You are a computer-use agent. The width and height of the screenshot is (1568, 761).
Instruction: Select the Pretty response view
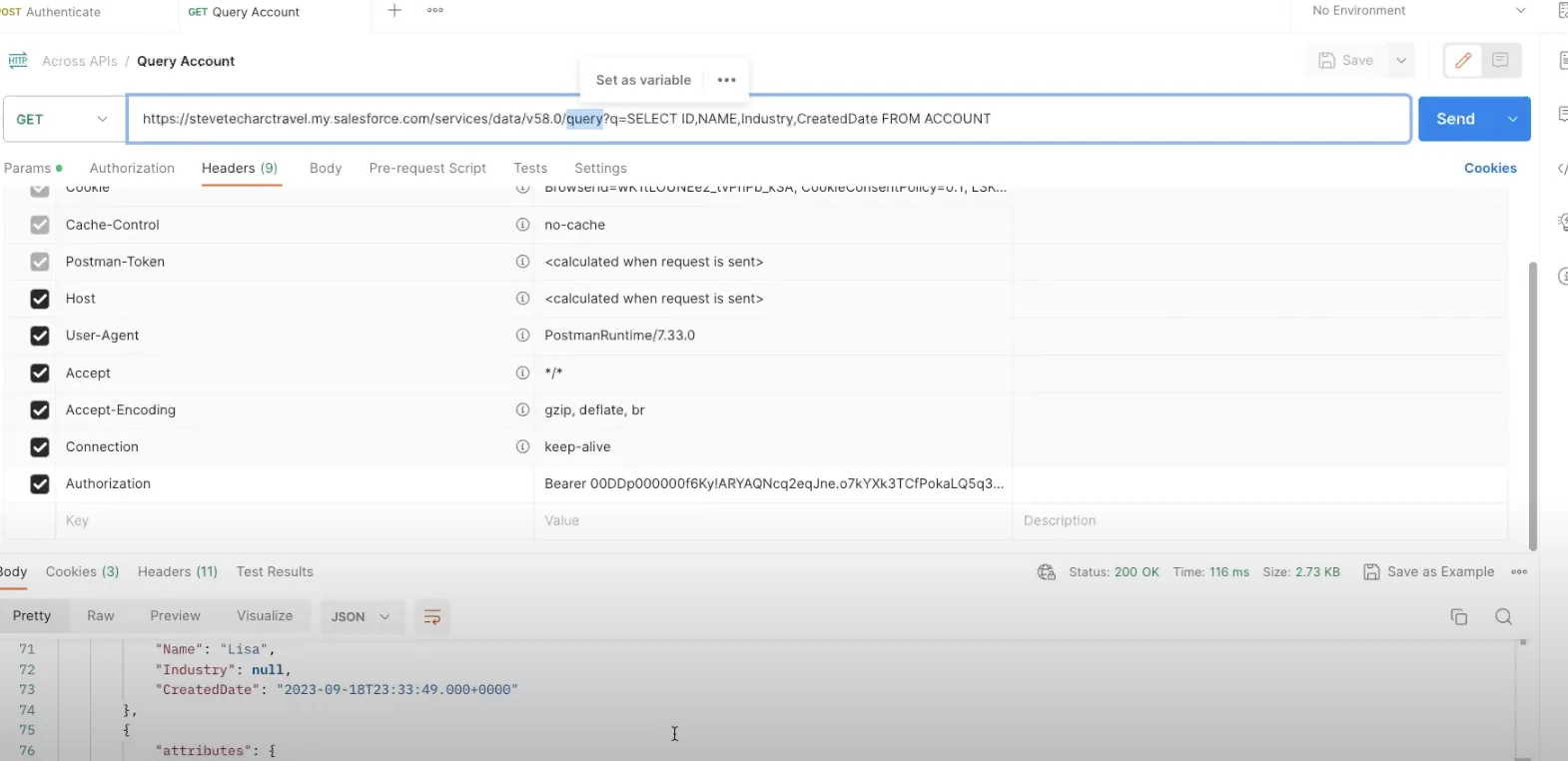pyautogui.click(x=32, y=616)
